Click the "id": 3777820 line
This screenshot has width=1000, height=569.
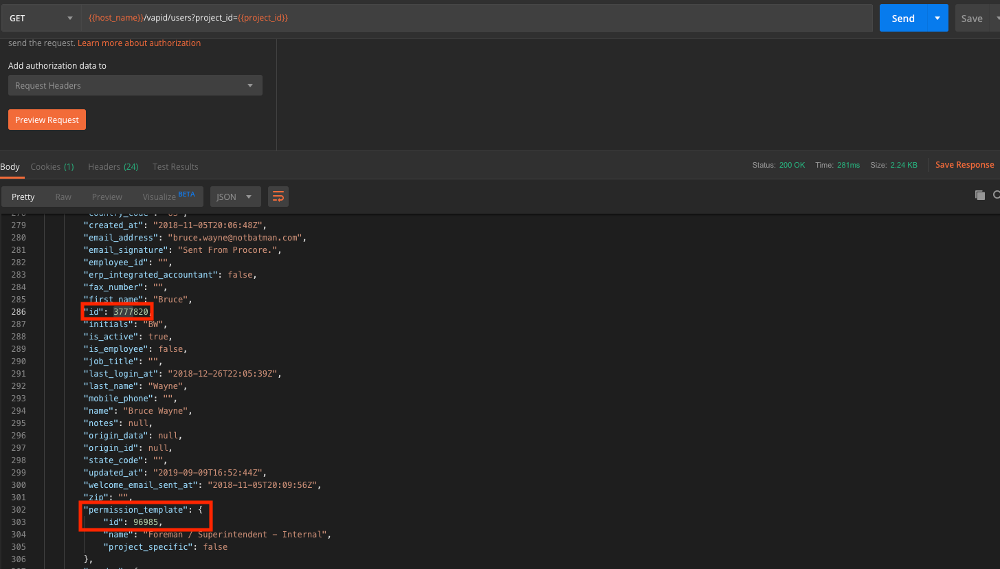[118, 312]
